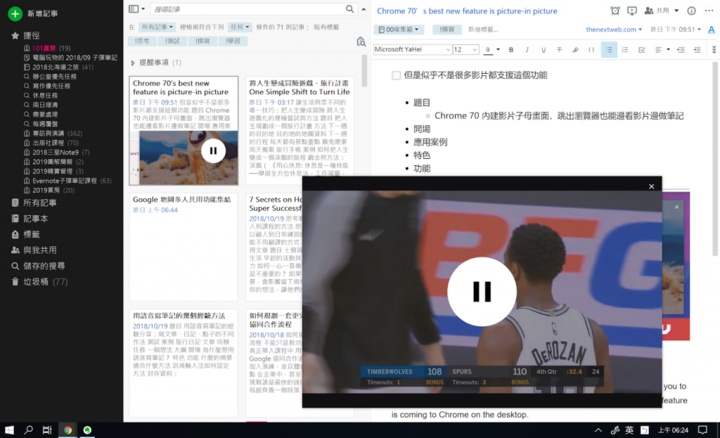
Task: Open 標籤 tags in the sidebar
Action: coord(26,234)
